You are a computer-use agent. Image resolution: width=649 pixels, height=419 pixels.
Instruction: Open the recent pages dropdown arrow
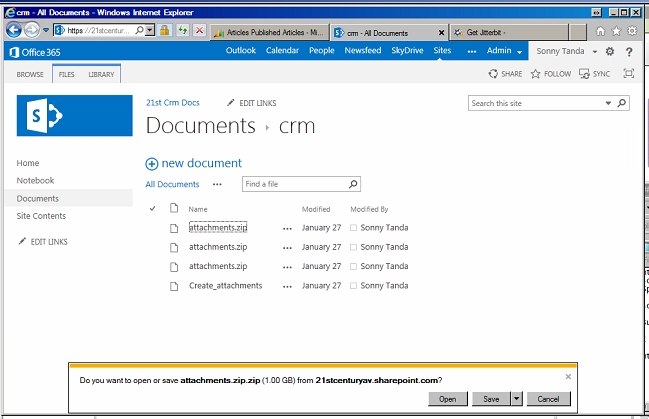coord(46,30)
